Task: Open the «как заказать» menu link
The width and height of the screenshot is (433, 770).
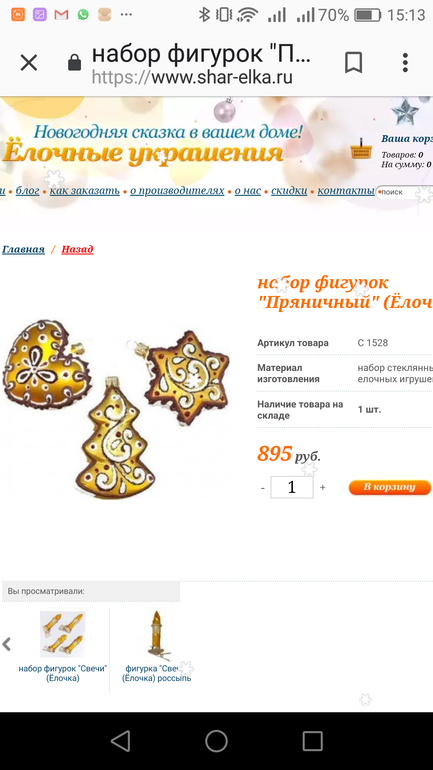Action: click(x=84, y=191)
